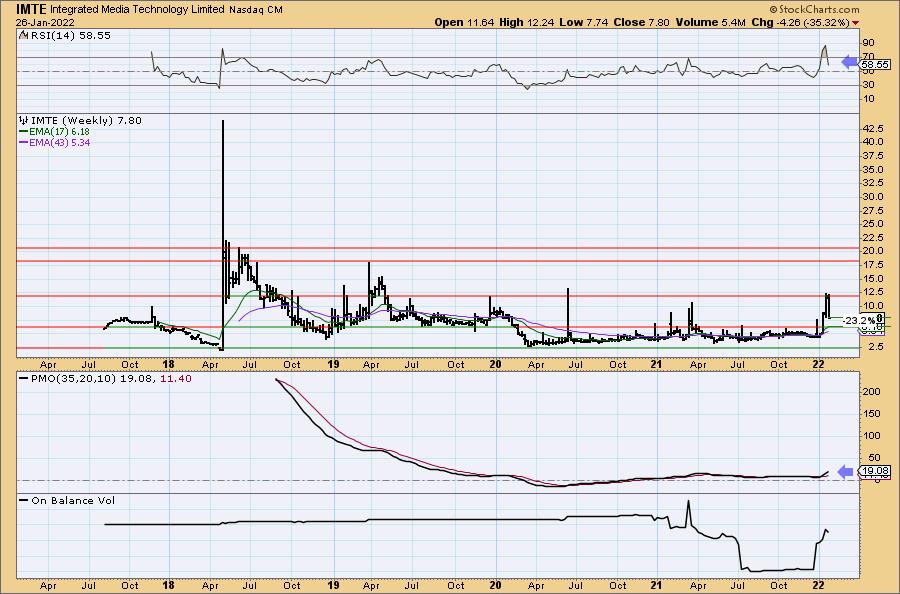Viewport: 900px width, 594px height.
Task: Click the 100 level on the PMO axis
Action: (x=871, y=436)
